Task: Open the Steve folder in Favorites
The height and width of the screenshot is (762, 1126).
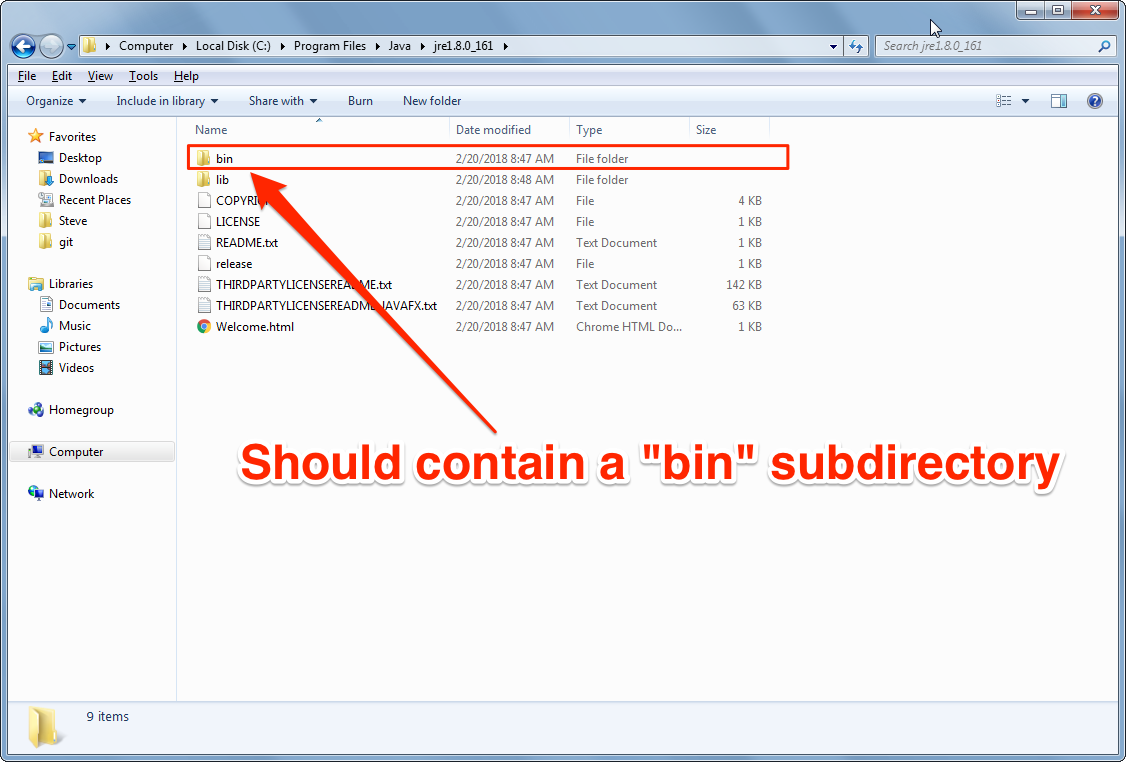Action: pos(73,221)
